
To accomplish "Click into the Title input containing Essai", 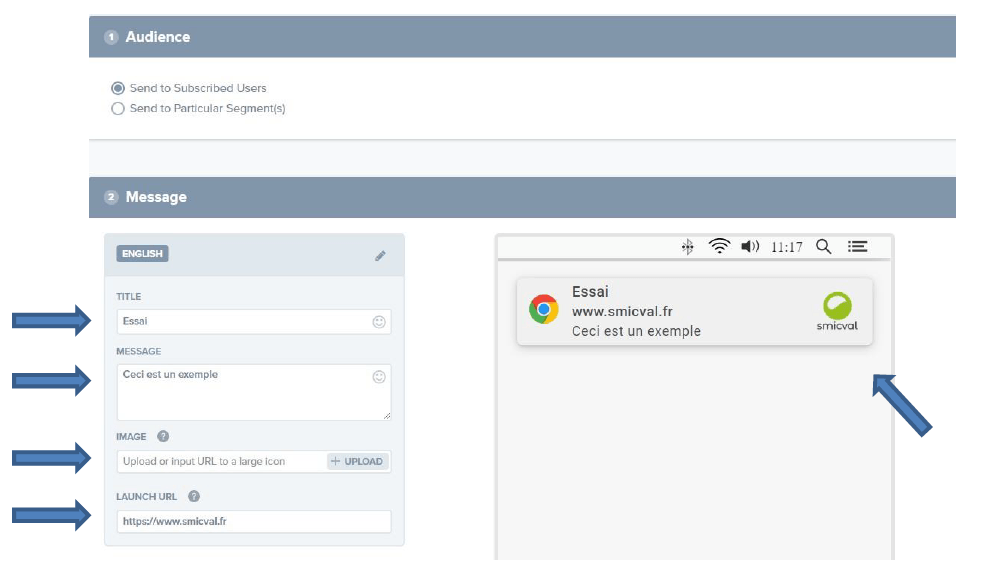I will click(240, 322).
